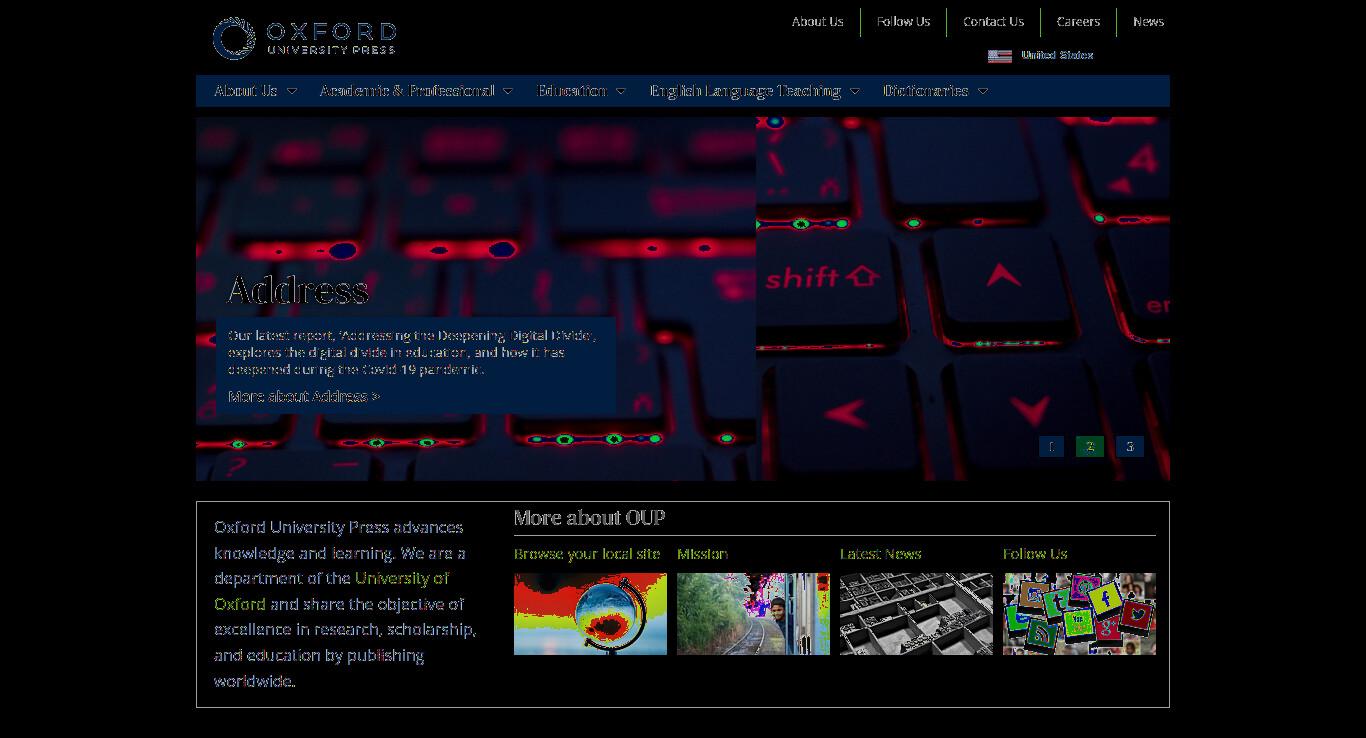Click the Oxford University Press logo
Screen dimensions: 1366x738
point(304,38)
